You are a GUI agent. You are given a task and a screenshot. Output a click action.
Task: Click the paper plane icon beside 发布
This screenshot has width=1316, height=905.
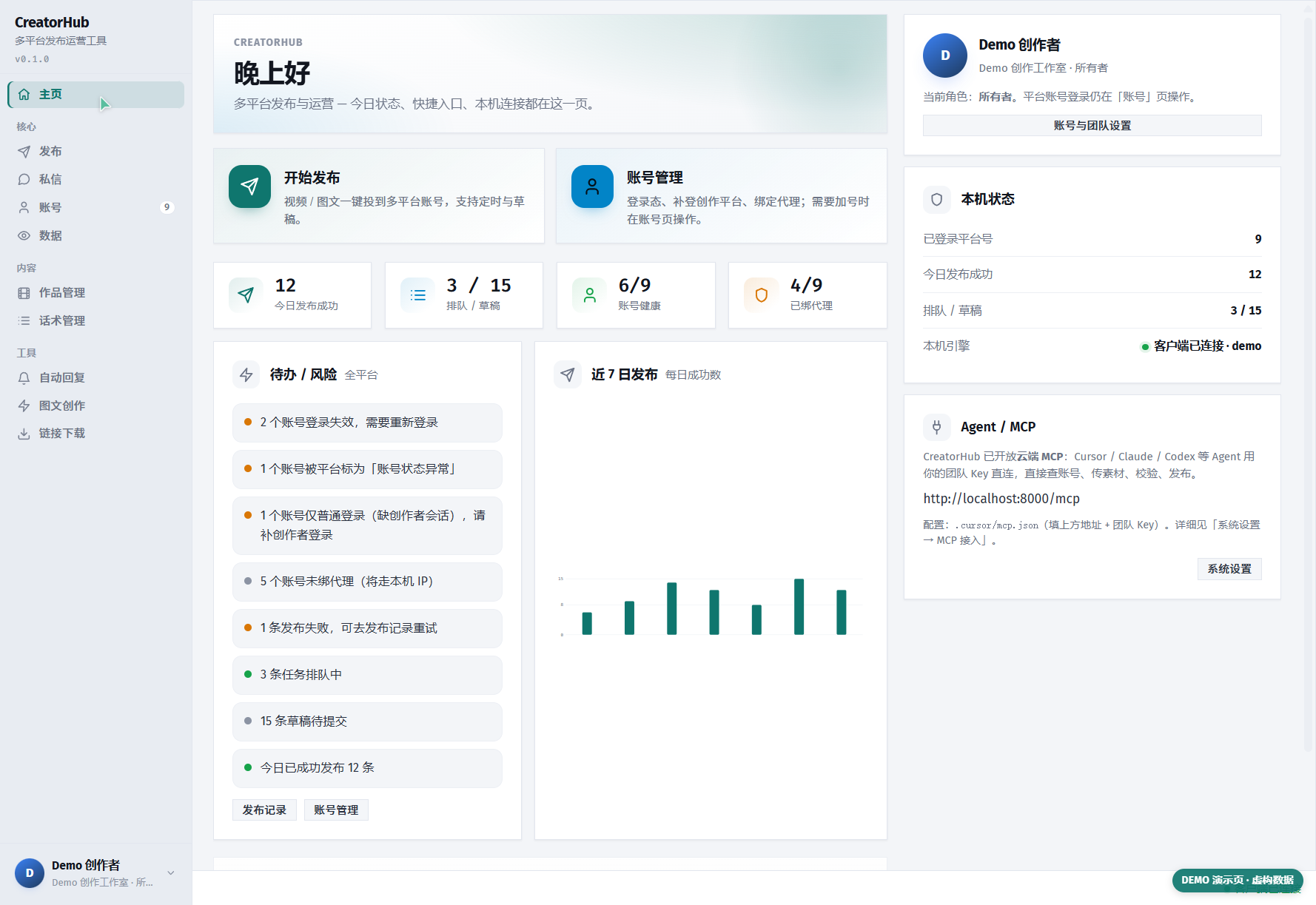(x=24, y=152)
